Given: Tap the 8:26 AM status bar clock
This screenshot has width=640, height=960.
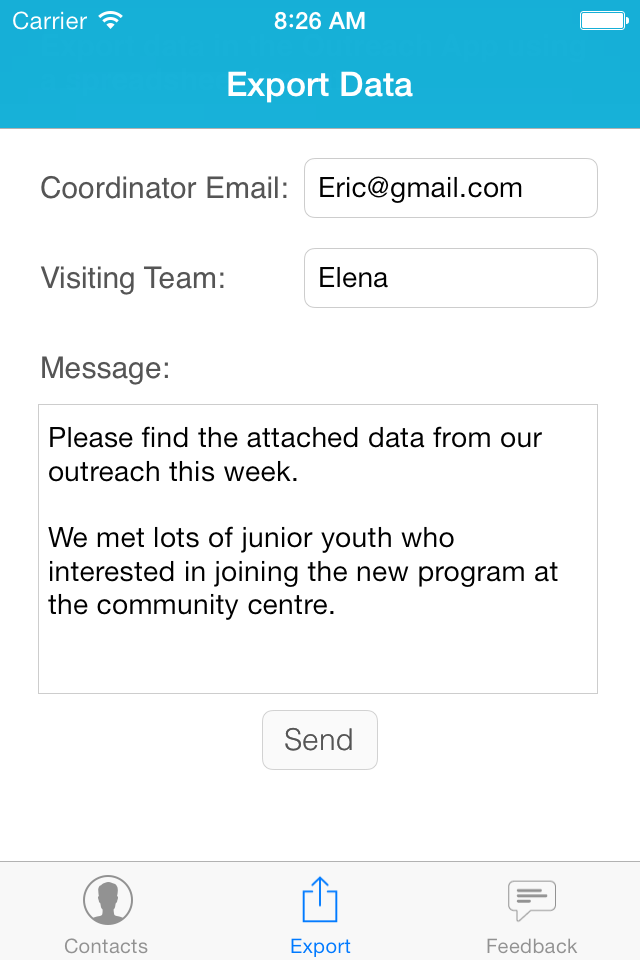Looking at the screenshot, I should point(320,20).
